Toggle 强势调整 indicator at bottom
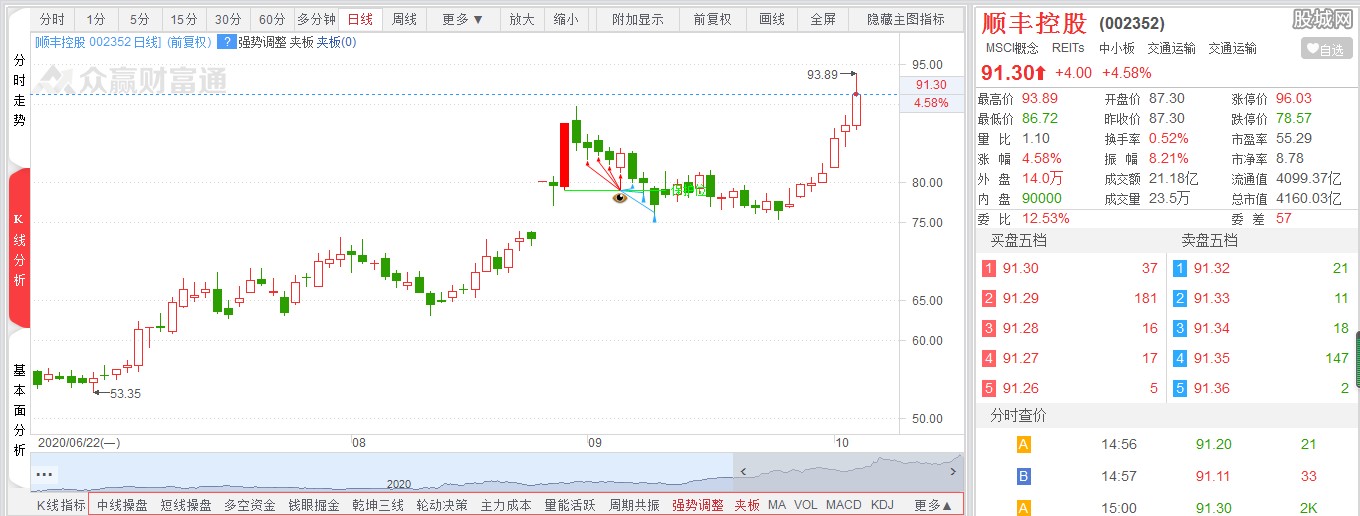 click(x=698, y=505)
